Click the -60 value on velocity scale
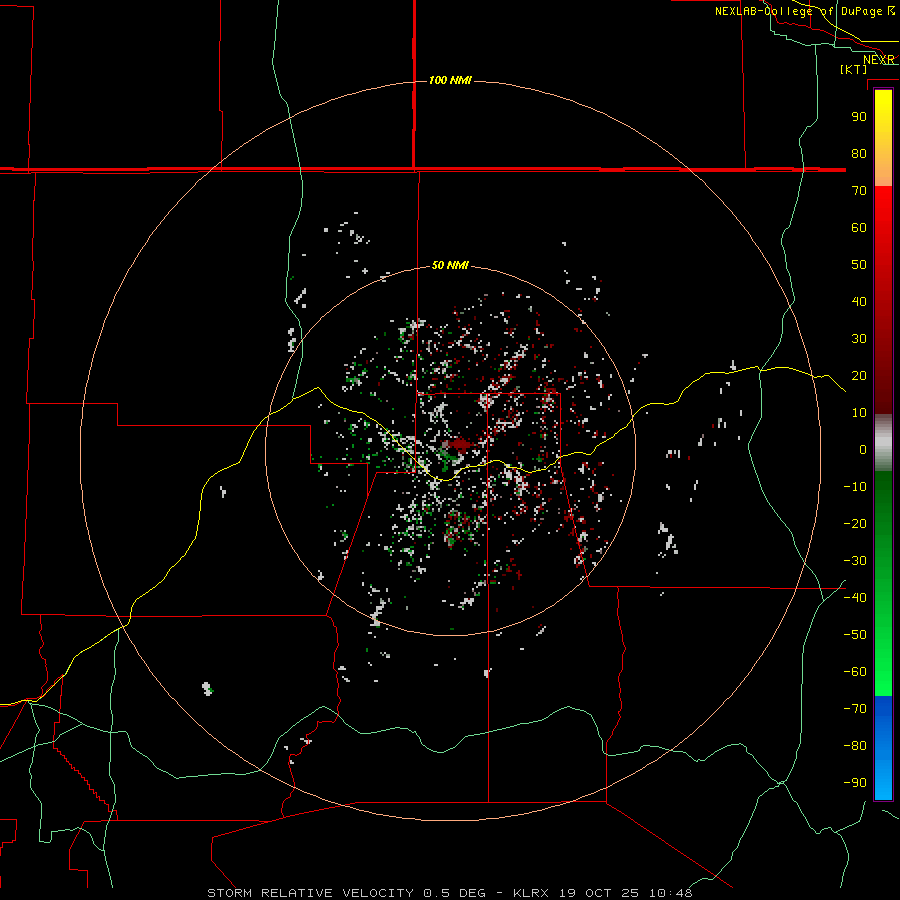The image size is (900, 900). [x=855, y=672]
